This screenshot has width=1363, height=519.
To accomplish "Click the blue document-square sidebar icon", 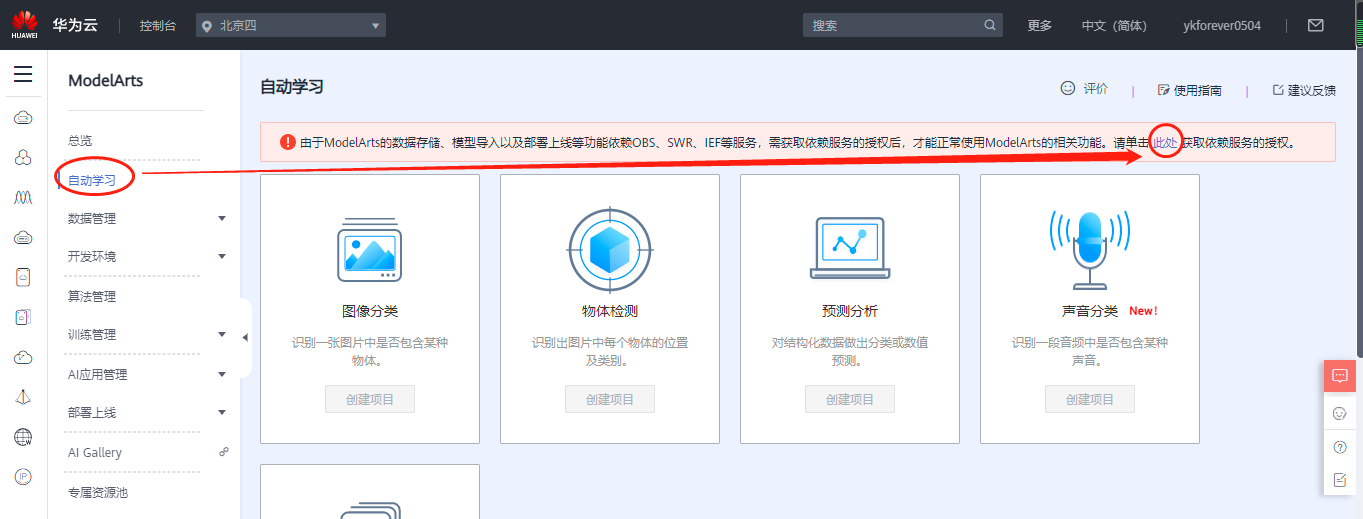I will click(23, 318).
